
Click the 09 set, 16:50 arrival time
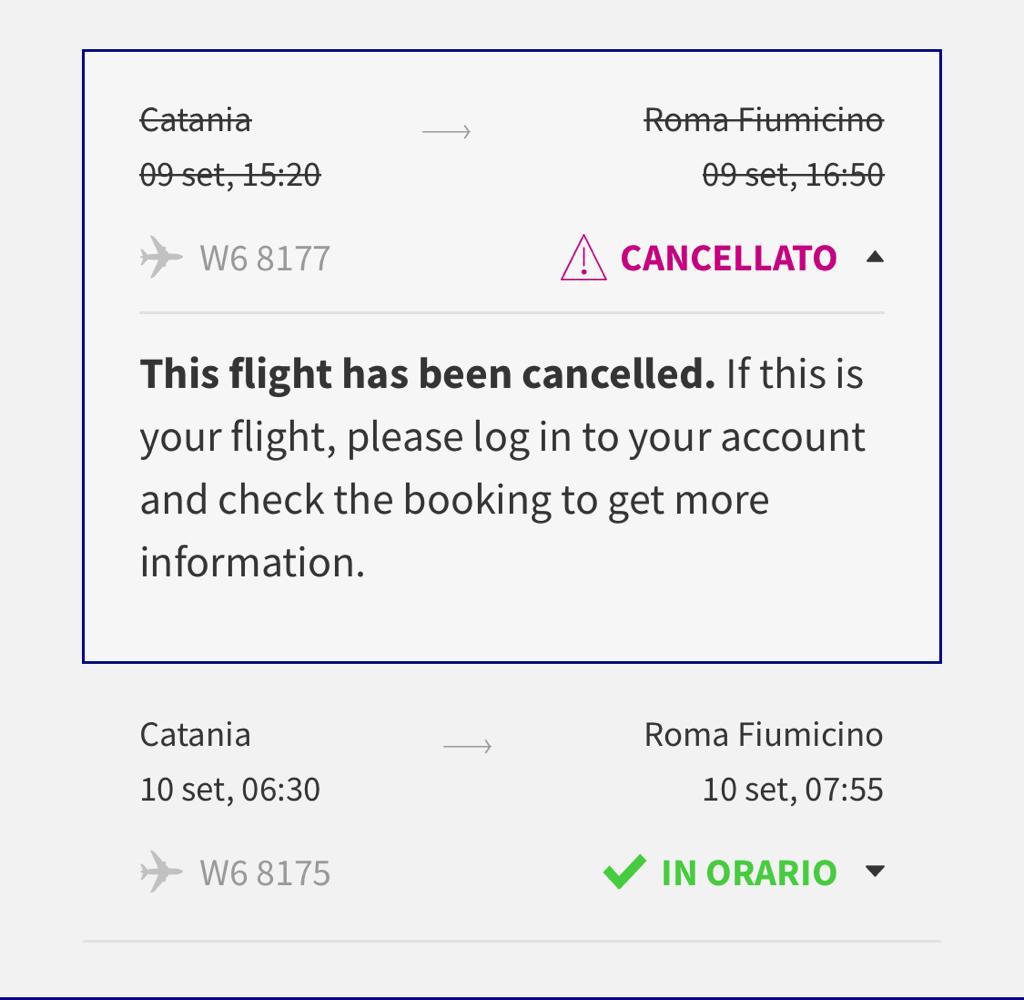click(x=792, y=175)
